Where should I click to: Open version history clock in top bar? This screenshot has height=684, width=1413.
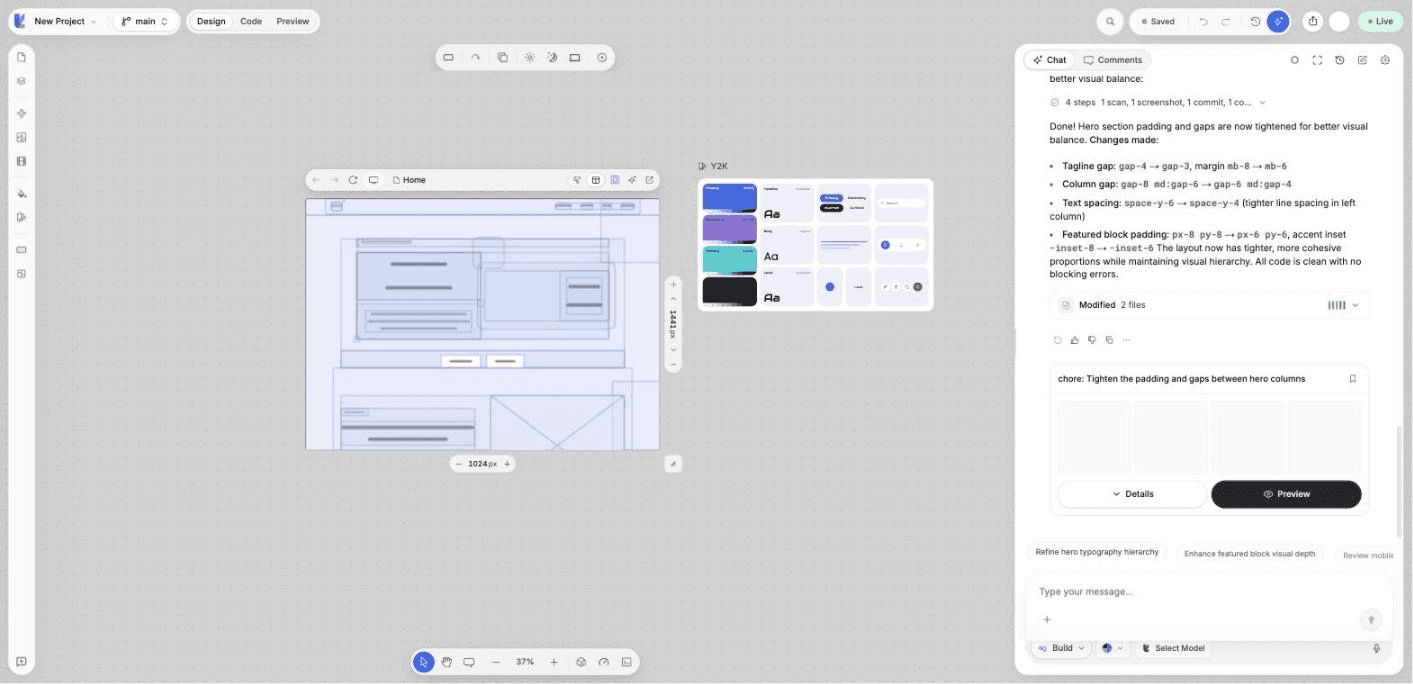1255,21
